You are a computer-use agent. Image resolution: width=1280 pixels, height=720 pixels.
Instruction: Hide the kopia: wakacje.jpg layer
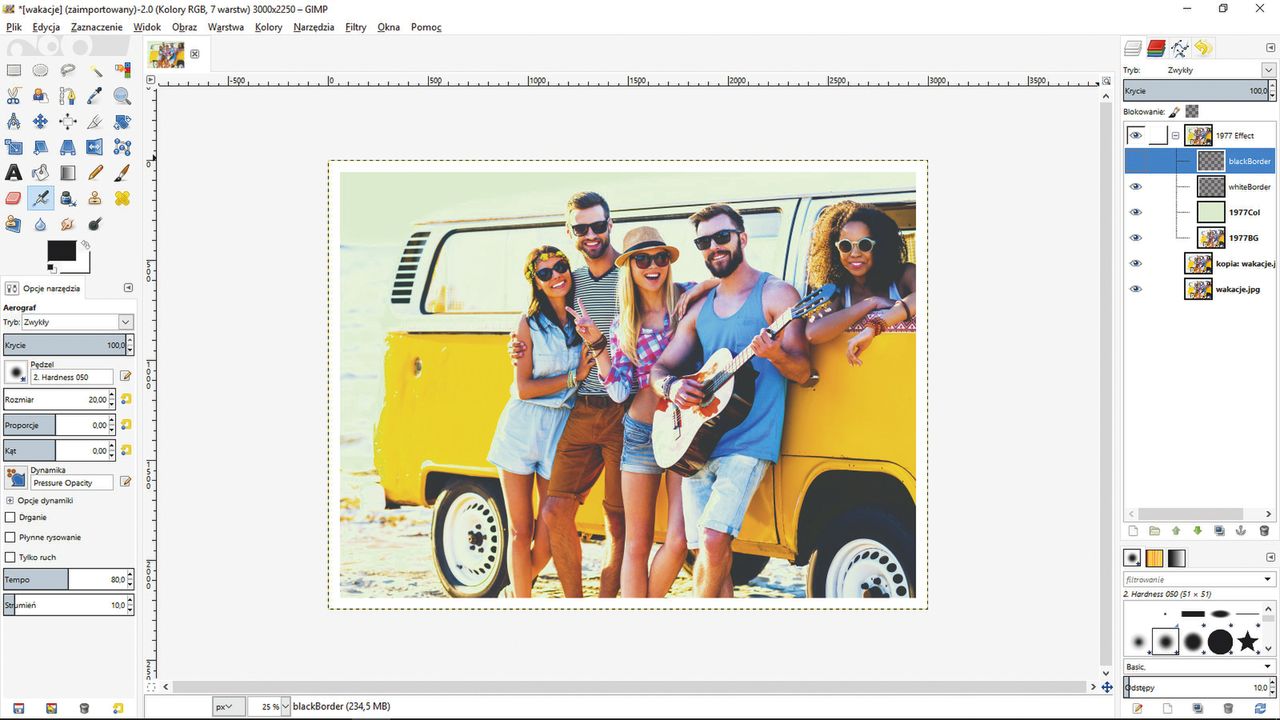[x=1135, y=264]
